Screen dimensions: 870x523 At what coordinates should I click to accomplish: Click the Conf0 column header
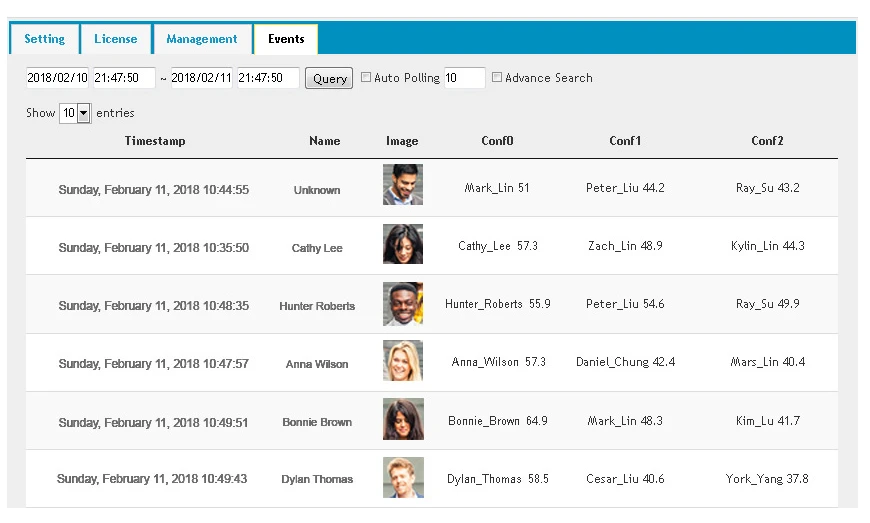(497, 141)
